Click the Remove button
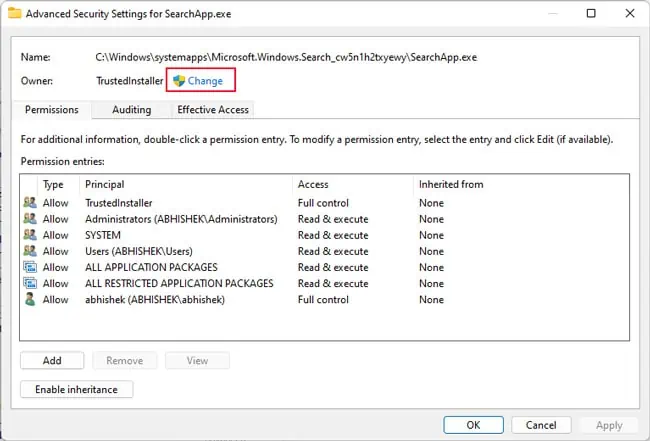650x441 pixels. point(124,361)
